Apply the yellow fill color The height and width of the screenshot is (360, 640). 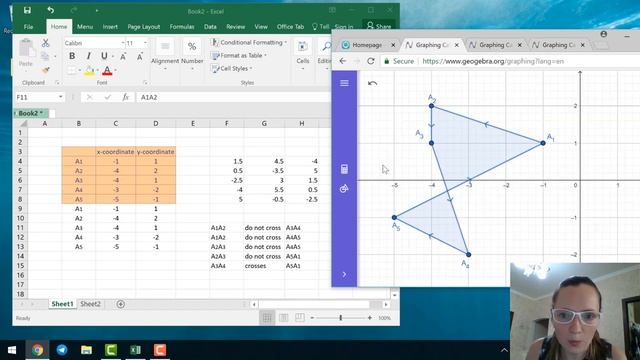point(89,71)
